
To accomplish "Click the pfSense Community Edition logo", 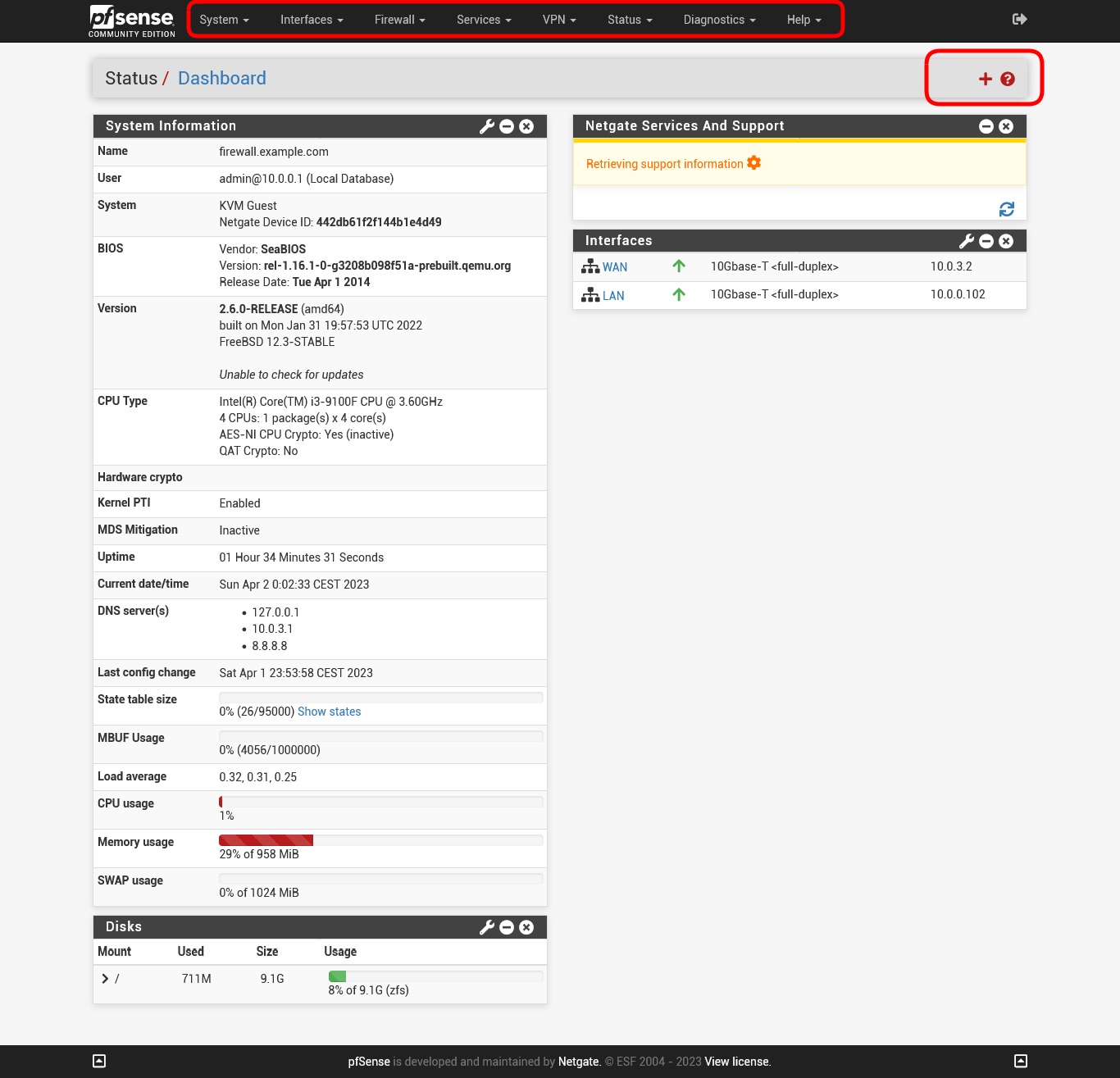I will point(132,20).
